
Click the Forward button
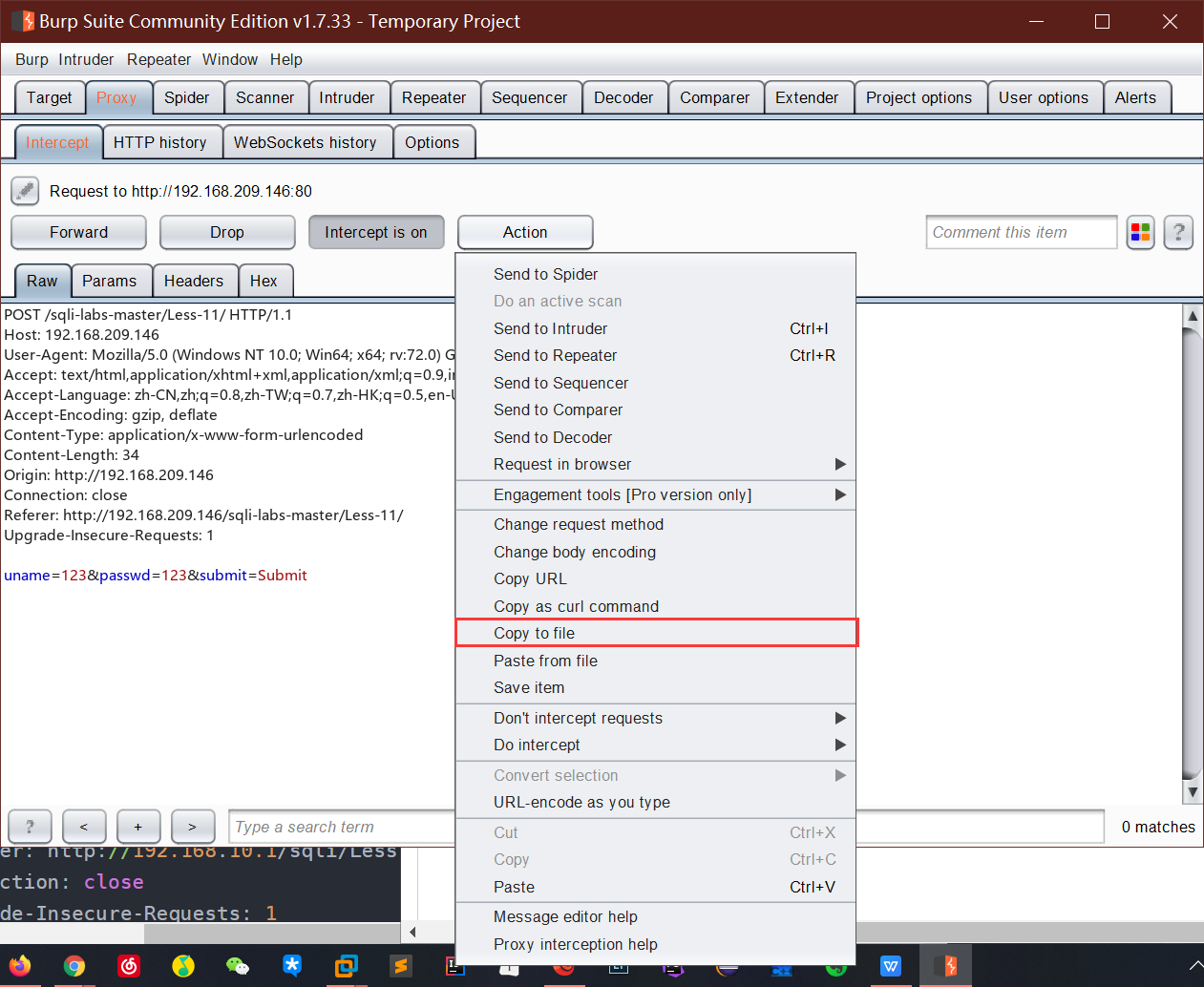coord(78,232)
